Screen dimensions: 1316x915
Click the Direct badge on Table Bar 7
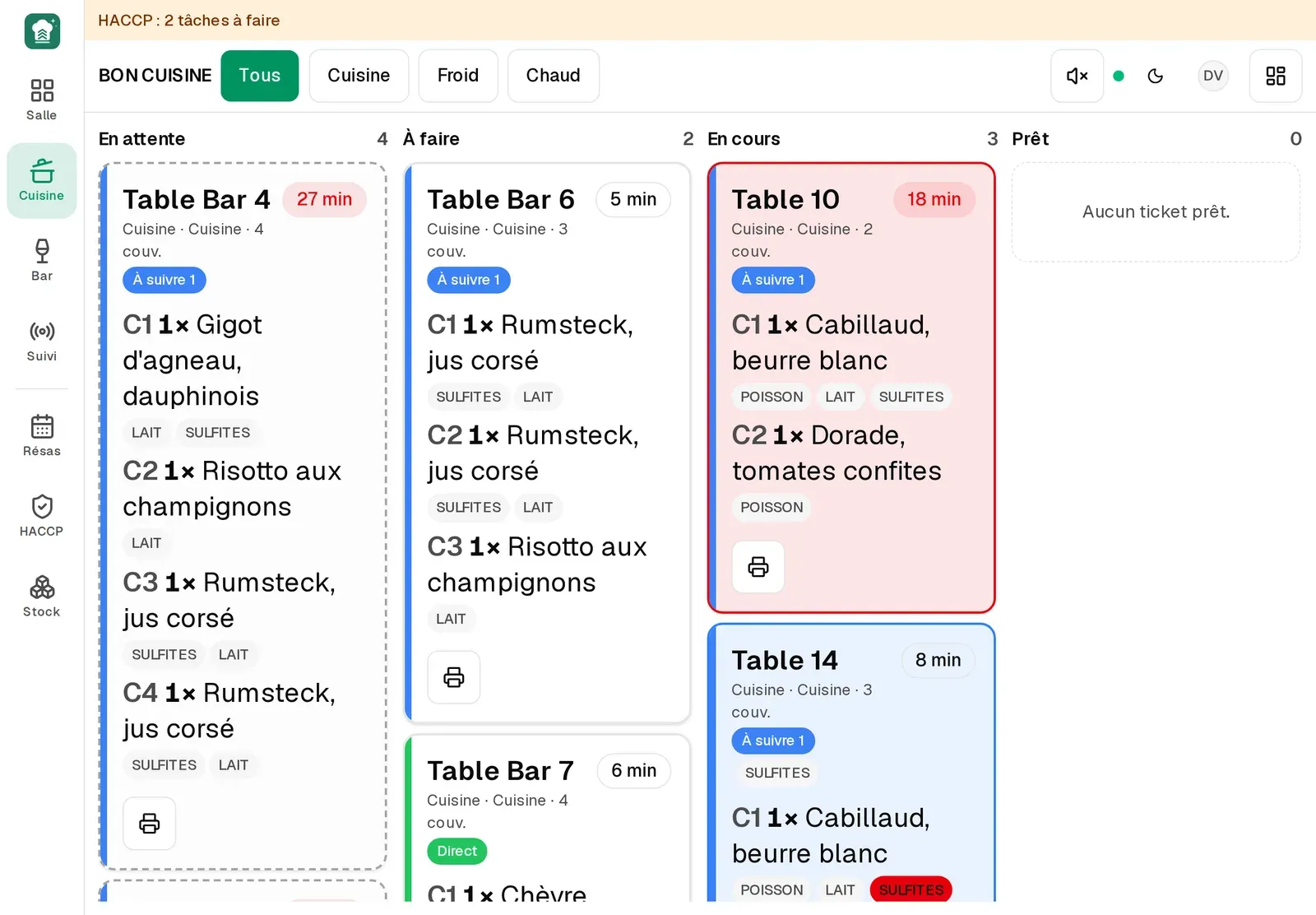coord(456,851)
